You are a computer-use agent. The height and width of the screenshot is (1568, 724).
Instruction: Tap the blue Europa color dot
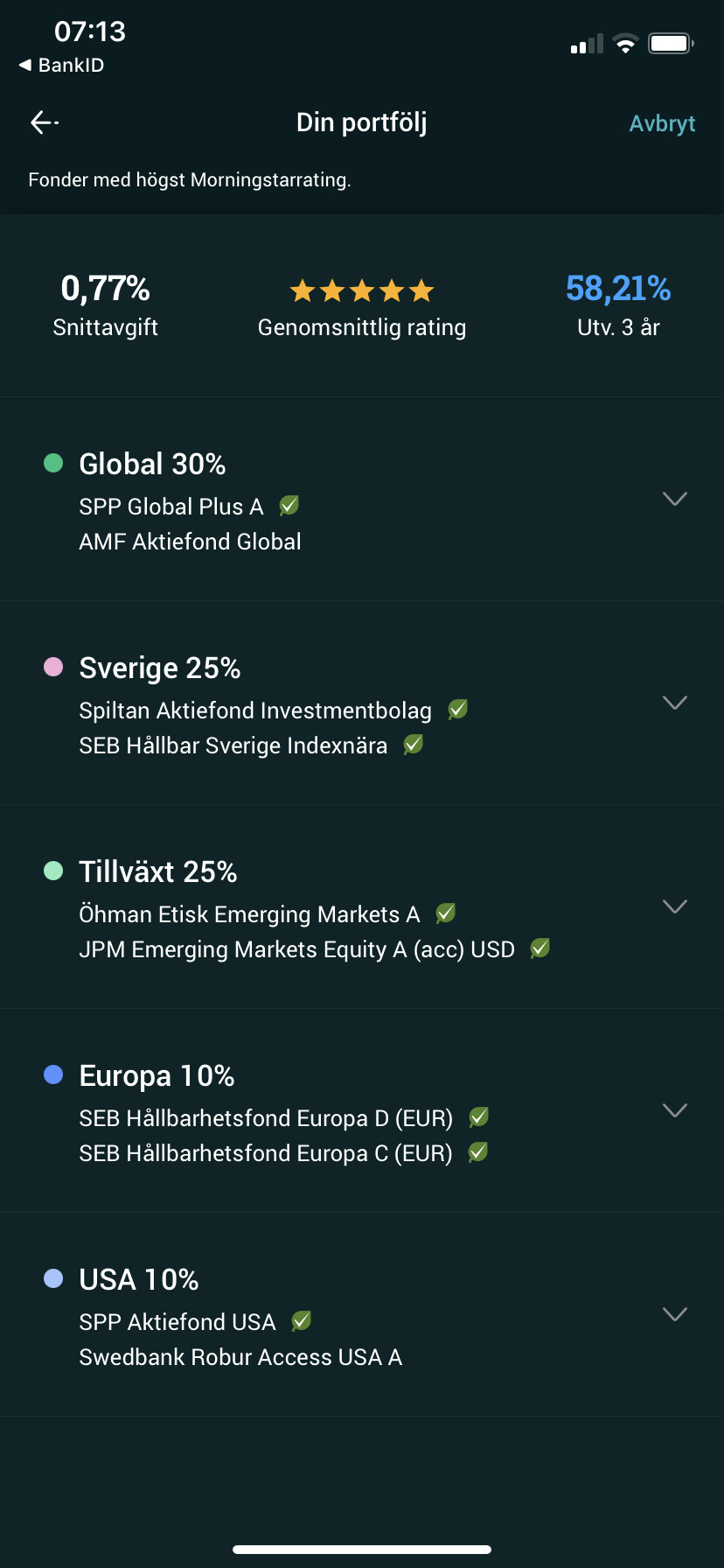(x=53, y=1074)
